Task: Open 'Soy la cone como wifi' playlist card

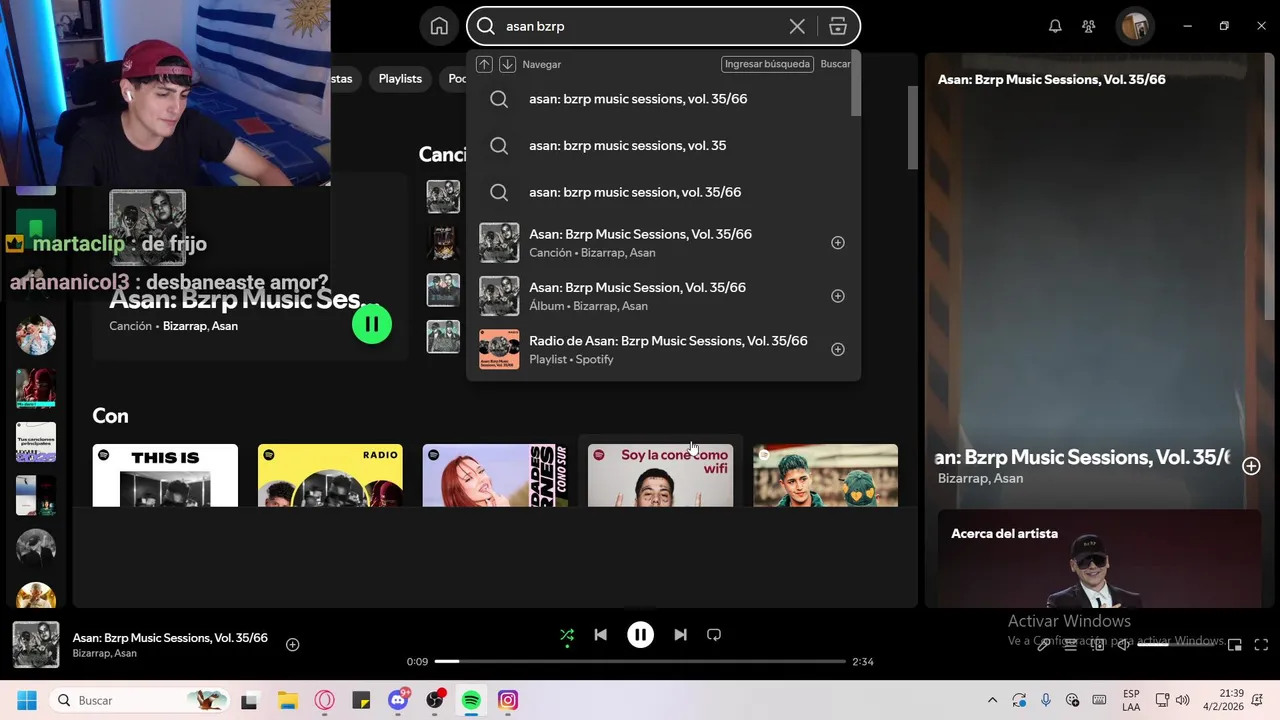Action: click(x=660, y=475)
